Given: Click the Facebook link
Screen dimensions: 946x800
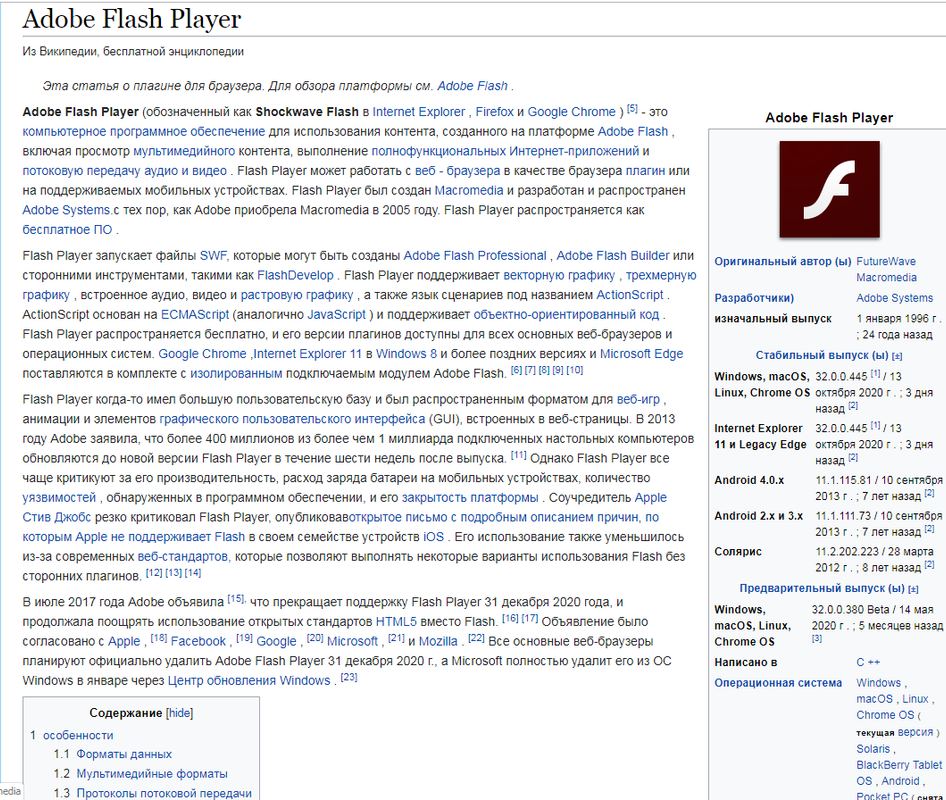Looking at the screenshot, I should [198, 642].
